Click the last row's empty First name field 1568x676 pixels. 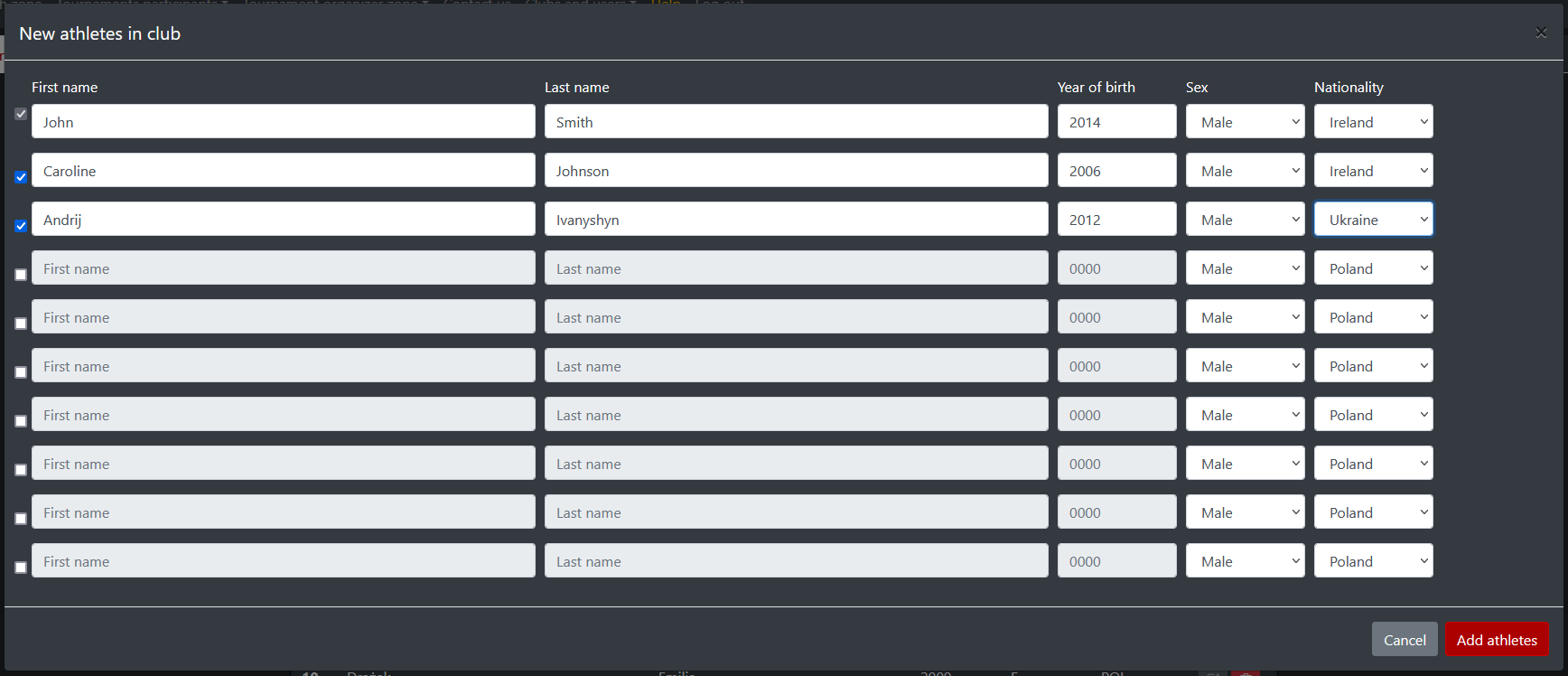tap(284, 560)
